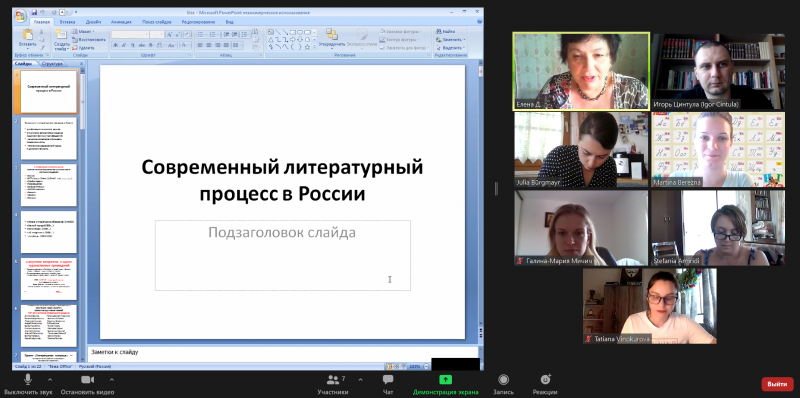800x398 pixels.
Task: Select Igor Cintula's video tile
Action: (718, 71)
